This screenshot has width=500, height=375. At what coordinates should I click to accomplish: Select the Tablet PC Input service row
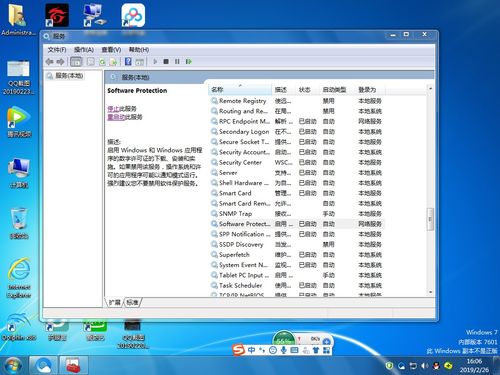pos(297,275)
